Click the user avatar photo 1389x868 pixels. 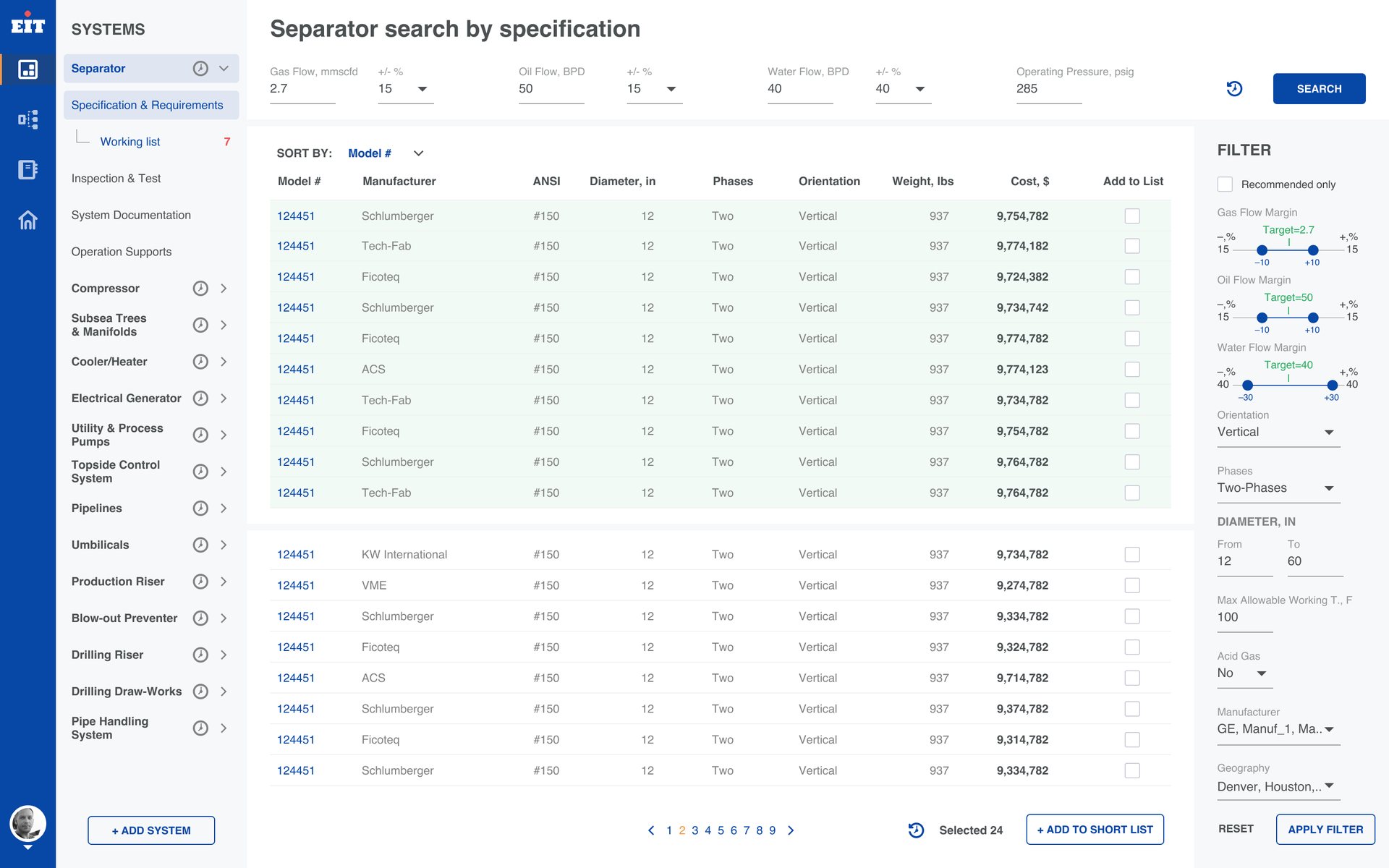click(27, 824)
